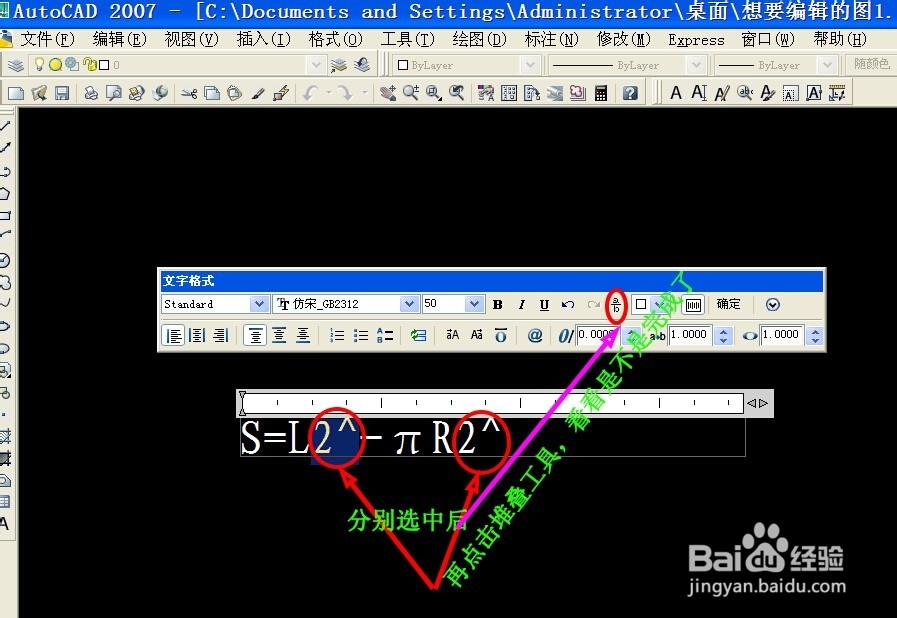Click the Plot printer icon
This screenshot has width=897, height=618.
pyautogui.click(x=91, y=93)
